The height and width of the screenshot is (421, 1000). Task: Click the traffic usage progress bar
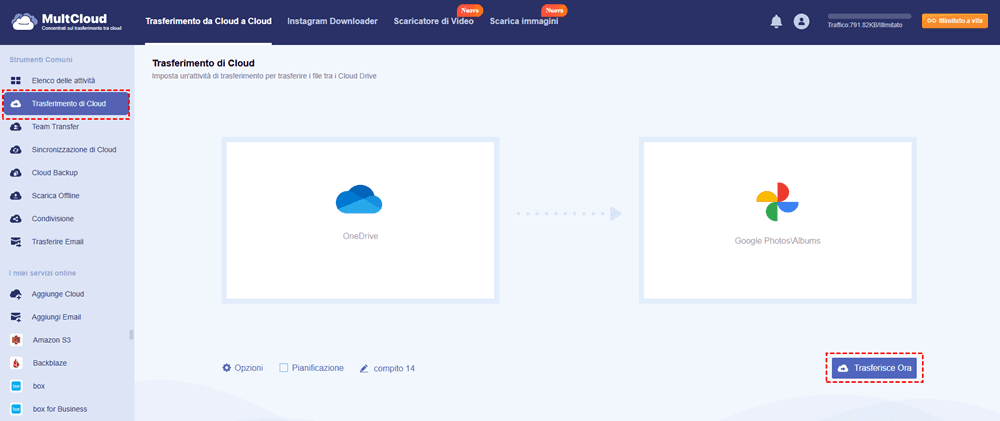[x=869, y=16]
